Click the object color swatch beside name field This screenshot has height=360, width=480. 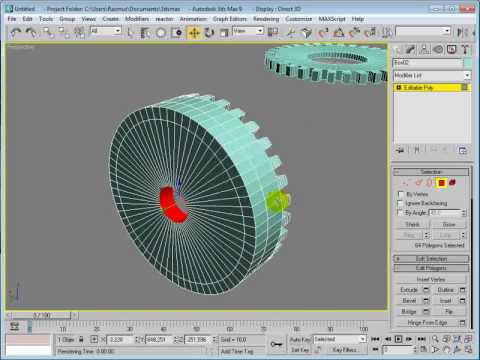tap(467, 63)
